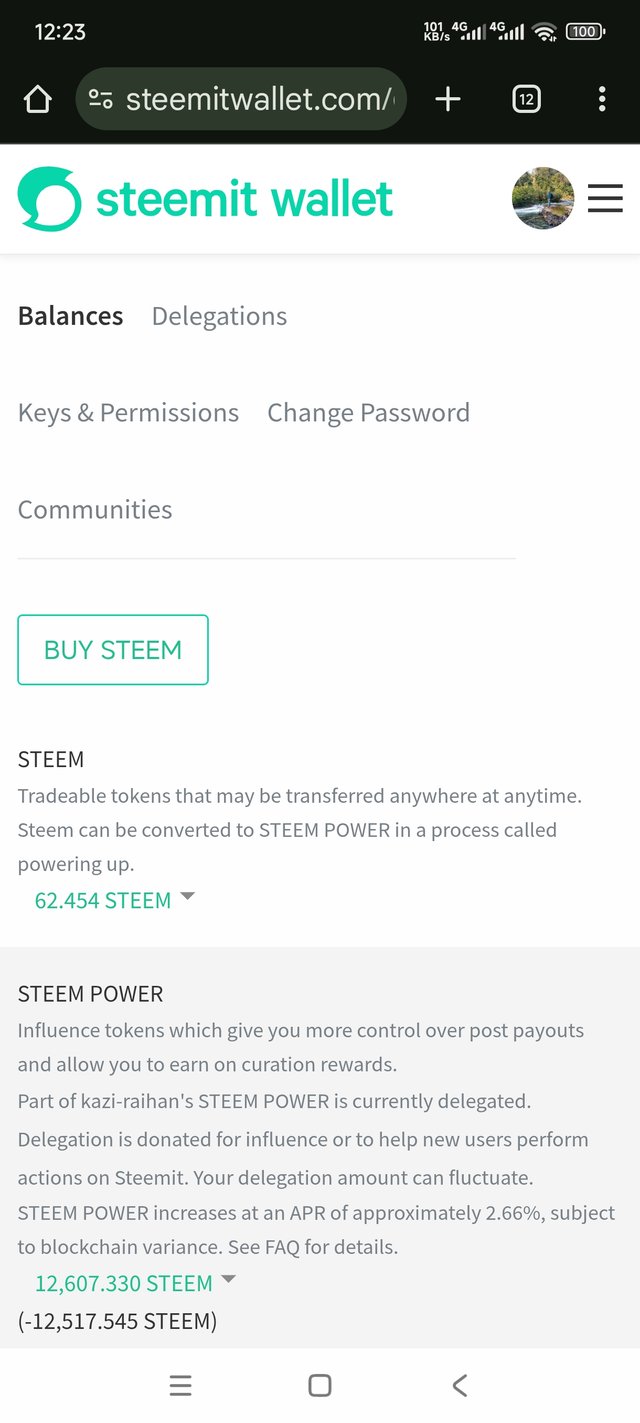The image size is (640, 1423).
Task: Tap the Steemit wallet logo
Action: (x=205, y=199)
